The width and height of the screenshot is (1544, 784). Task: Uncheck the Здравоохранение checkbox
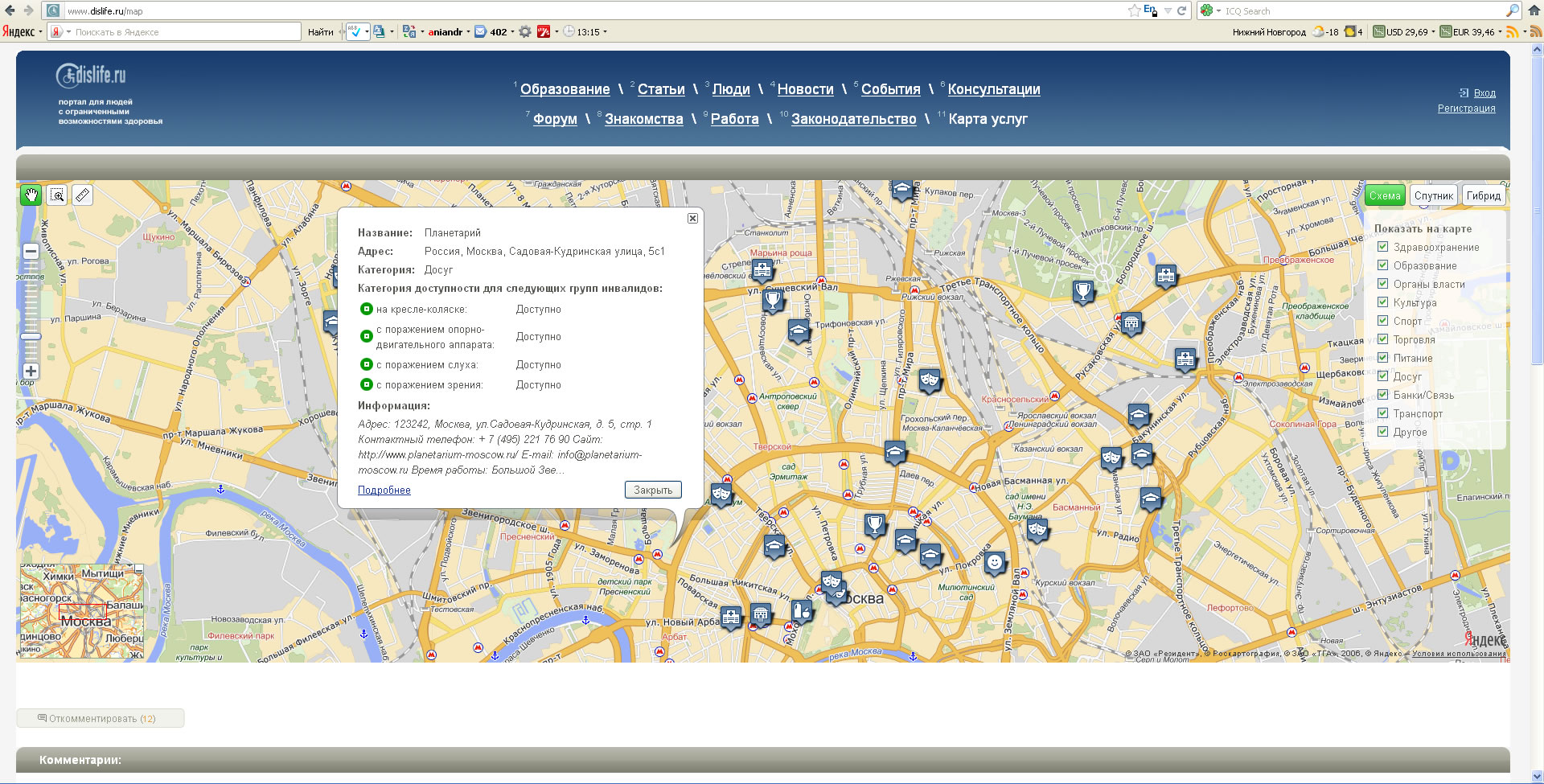[1383, 247]
